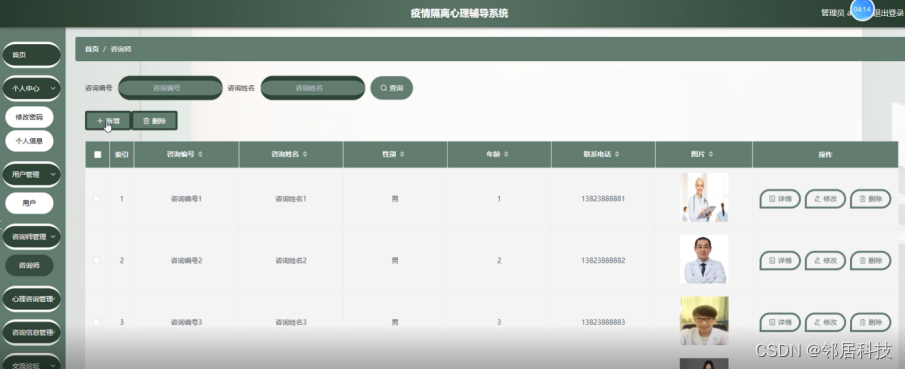
Task: Toggle the select-all header checkbox
Action: [97, 155]
